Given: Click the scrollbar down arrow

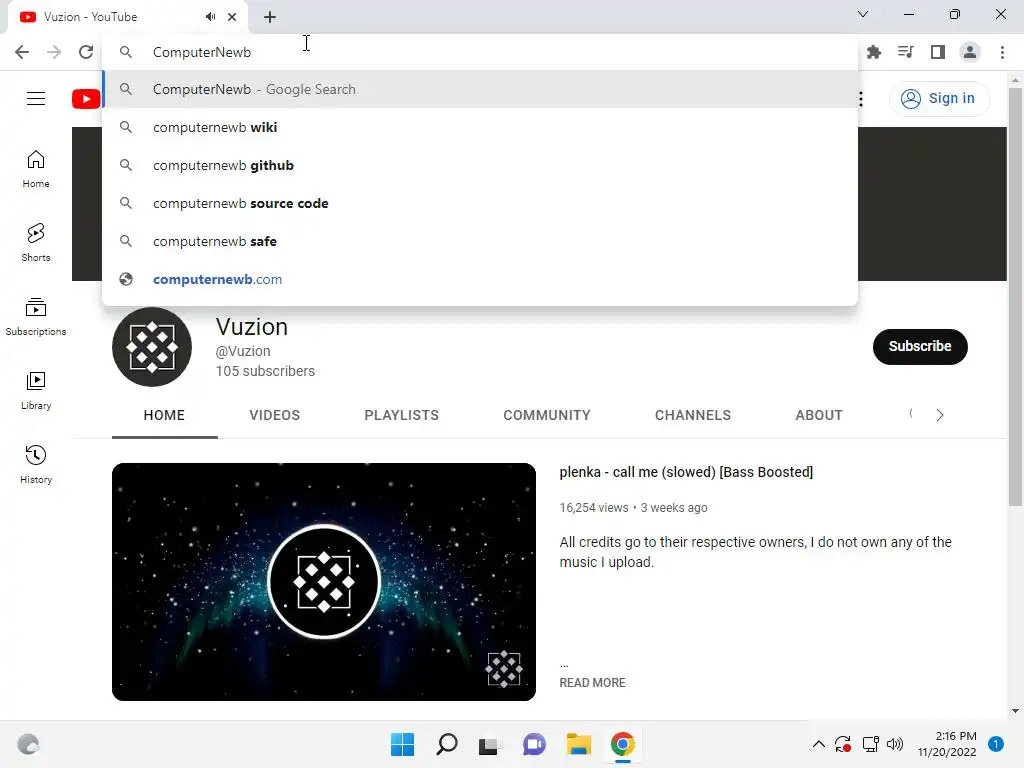Looking at the screenshot, I should [x=1015, y=711].
